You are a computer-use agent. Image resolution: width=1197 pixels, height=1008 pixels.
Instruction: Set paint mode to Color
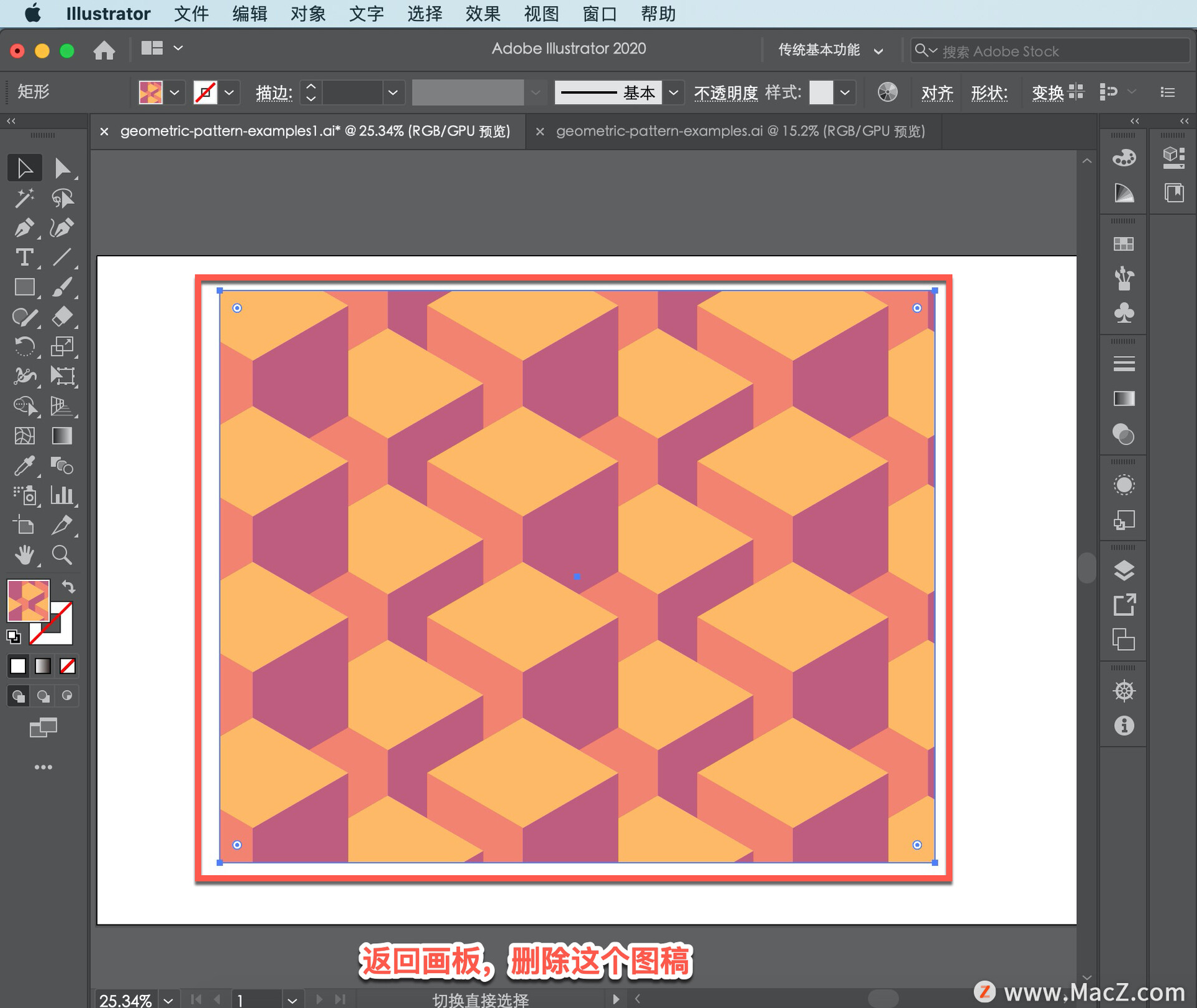click(x=18, y=666)
